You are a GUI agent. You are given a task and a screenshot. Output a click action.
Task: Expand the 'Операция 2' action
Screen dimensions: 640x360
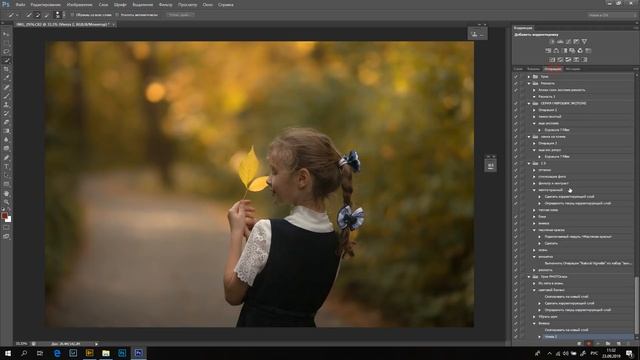(534, 143)
